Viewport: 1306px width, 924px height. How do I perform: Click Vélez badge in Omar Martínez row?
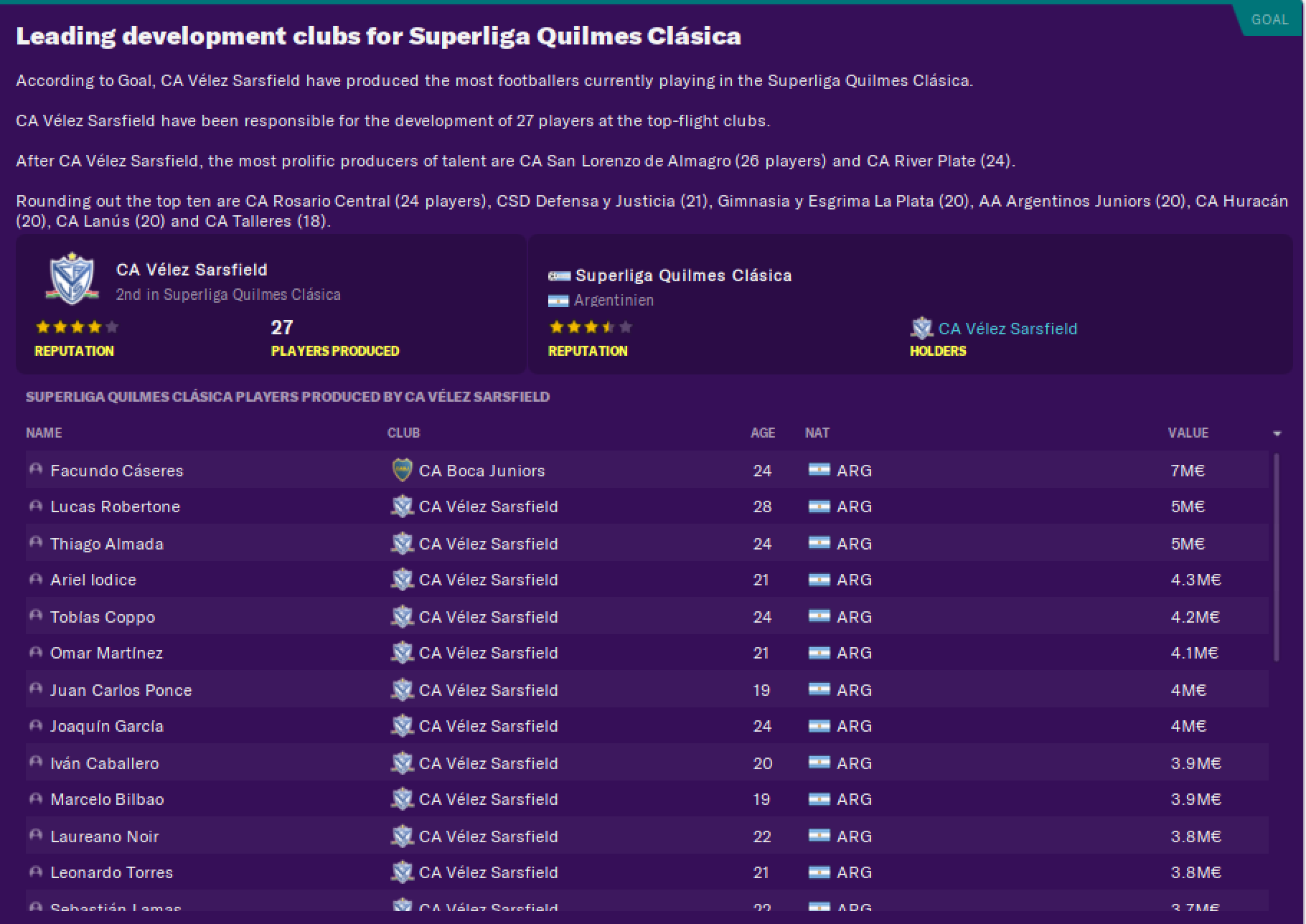point(402,653)
